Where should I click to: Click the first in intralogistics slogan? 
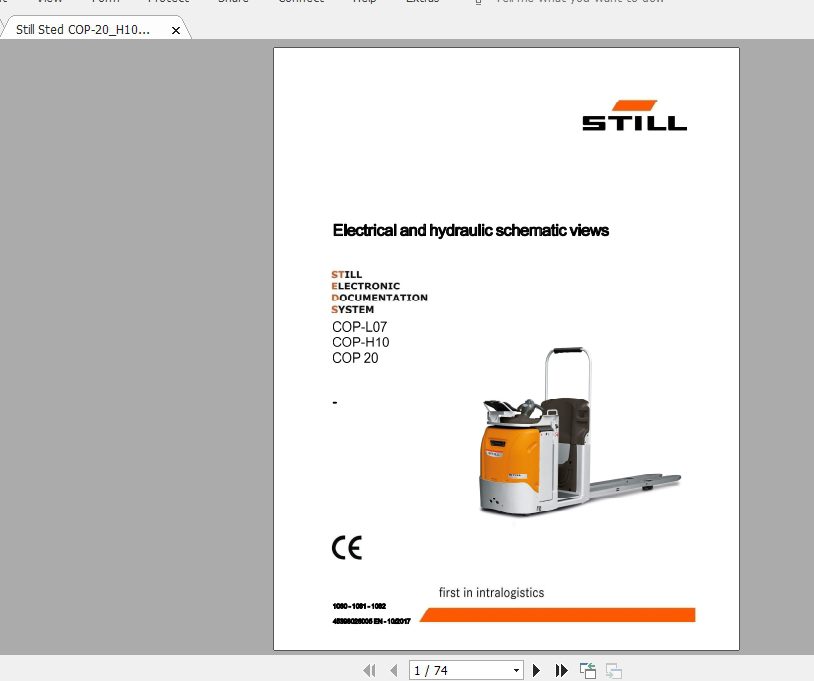pos(491,593)
